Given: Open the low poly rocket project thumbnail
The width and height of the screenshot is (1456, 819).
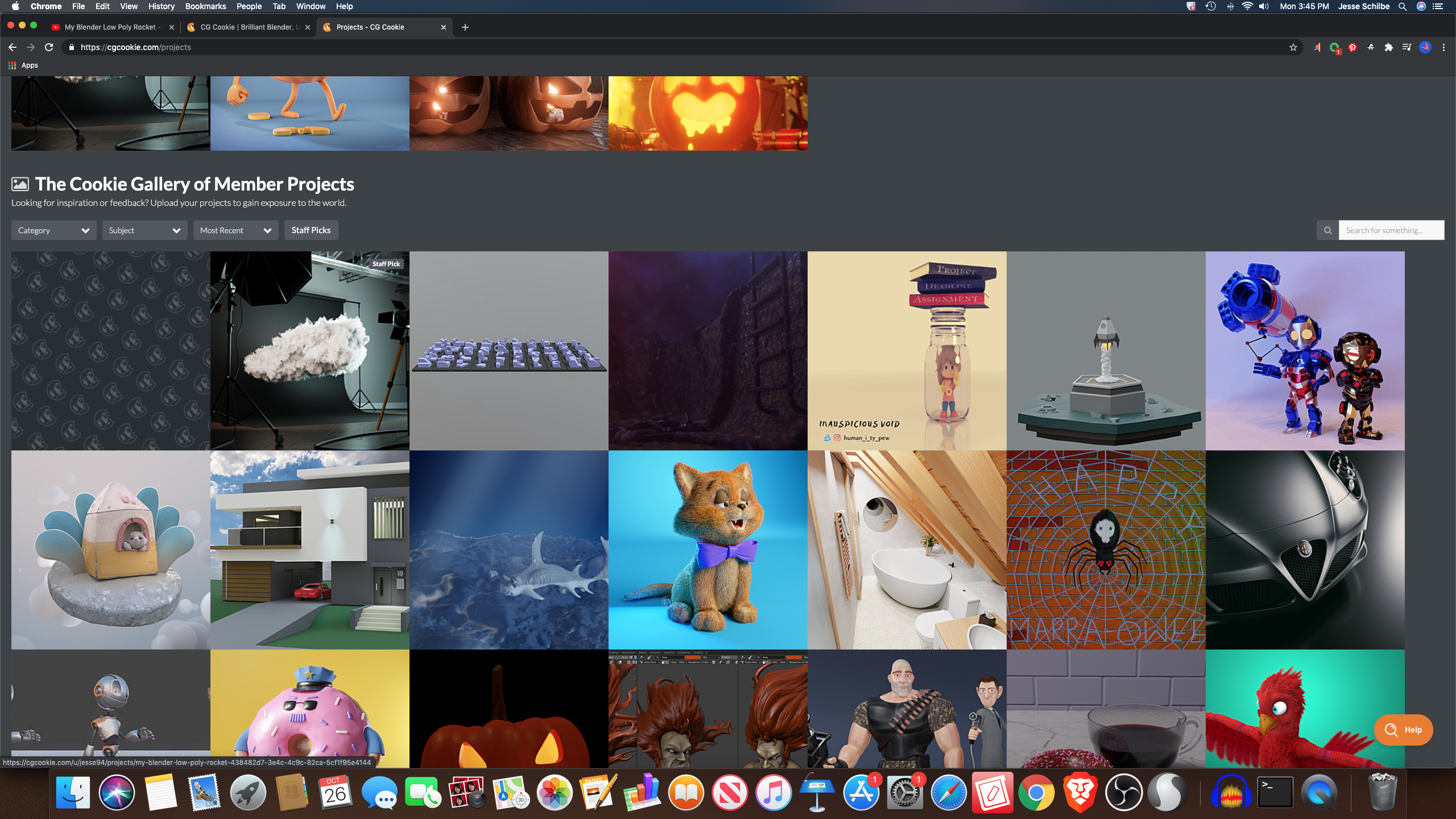Looking at the screenshot, I should click(1106, 351).
